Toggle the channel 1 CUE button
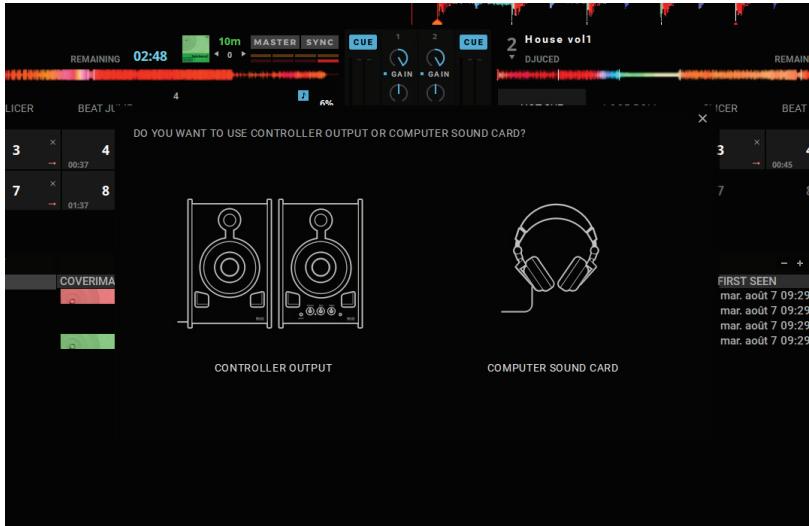 click(363, 42)
